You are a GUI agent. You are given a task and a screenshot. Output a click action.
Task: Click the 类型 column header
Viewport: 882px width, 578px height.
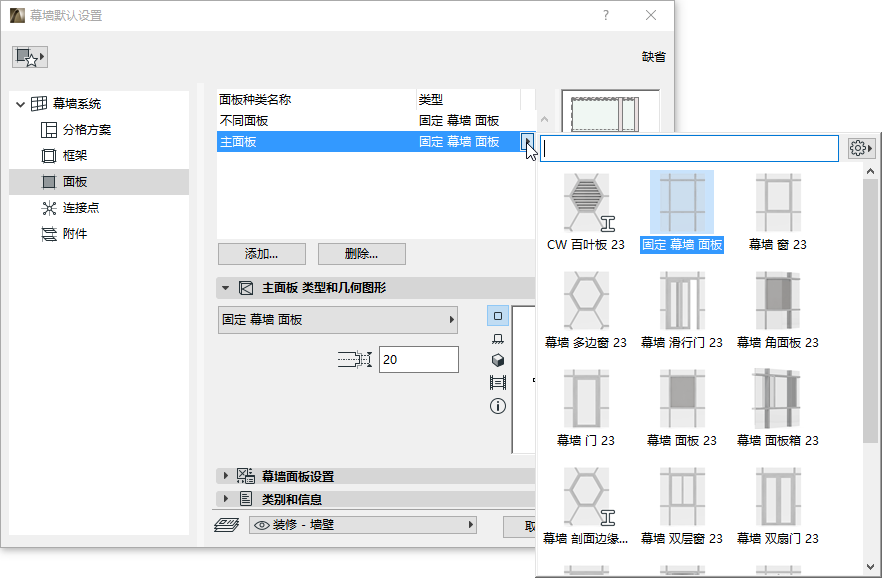tap(469, 100)
